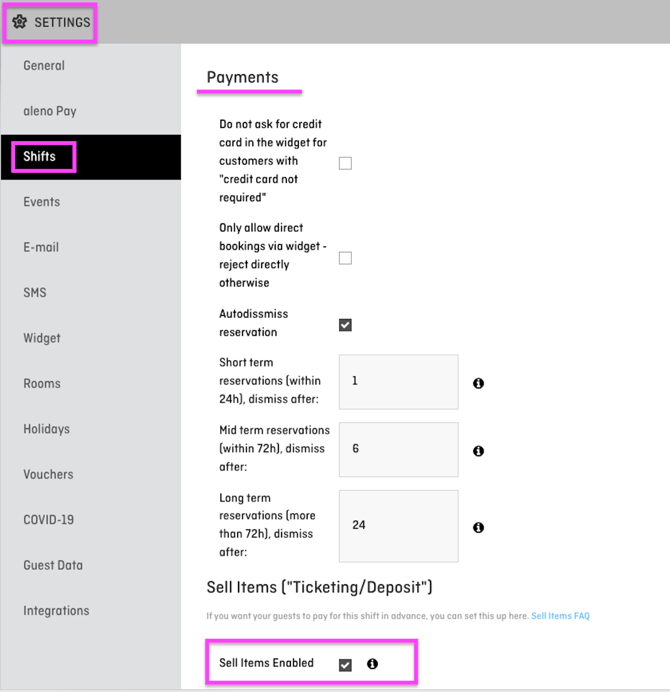
Task: Click info icon beside short term reservations
Action: pos(478,383)
